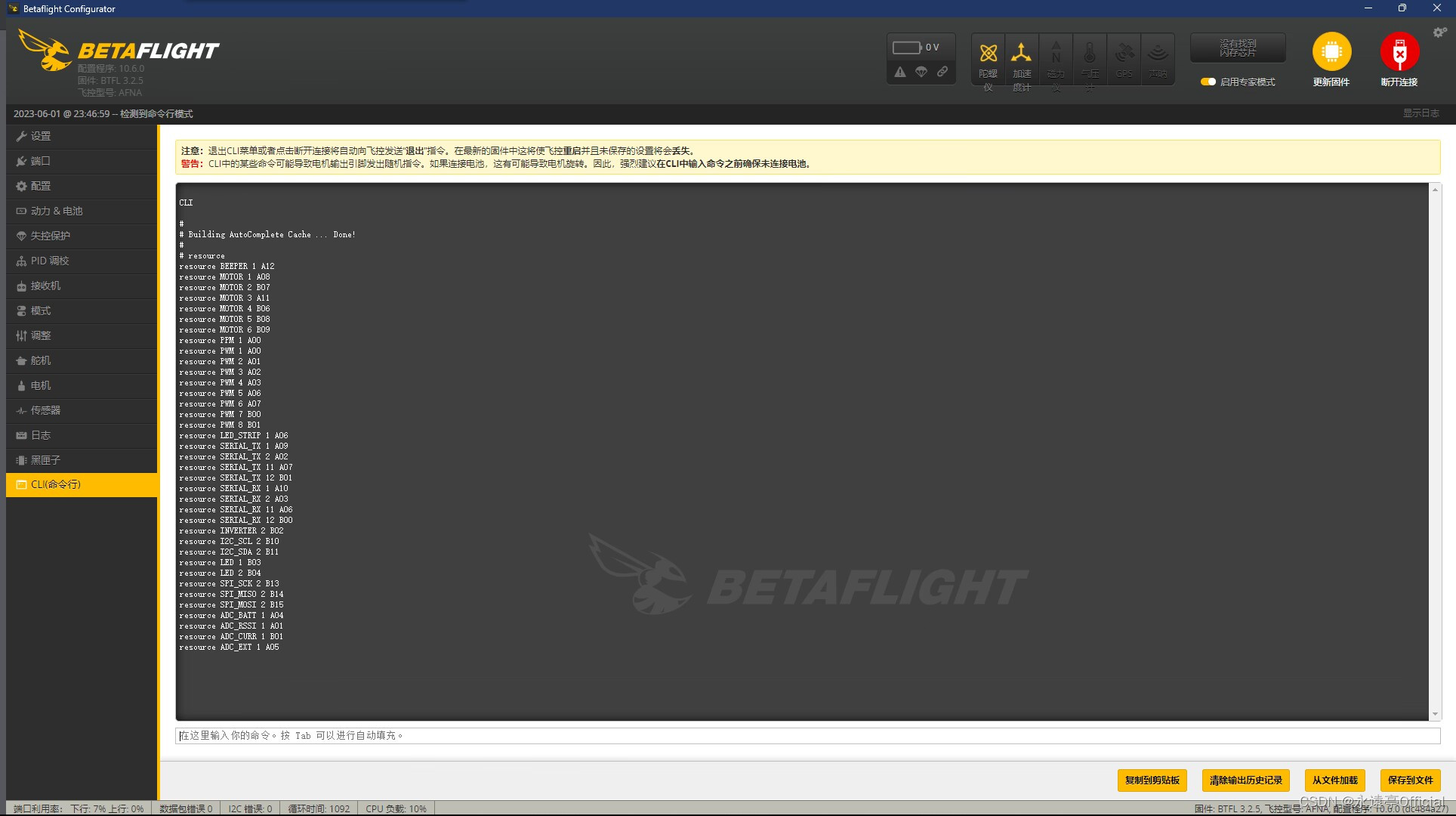Open the 黑匣子 blackbox tab
Screen dimensions: 1456x816
pos(45,460)
